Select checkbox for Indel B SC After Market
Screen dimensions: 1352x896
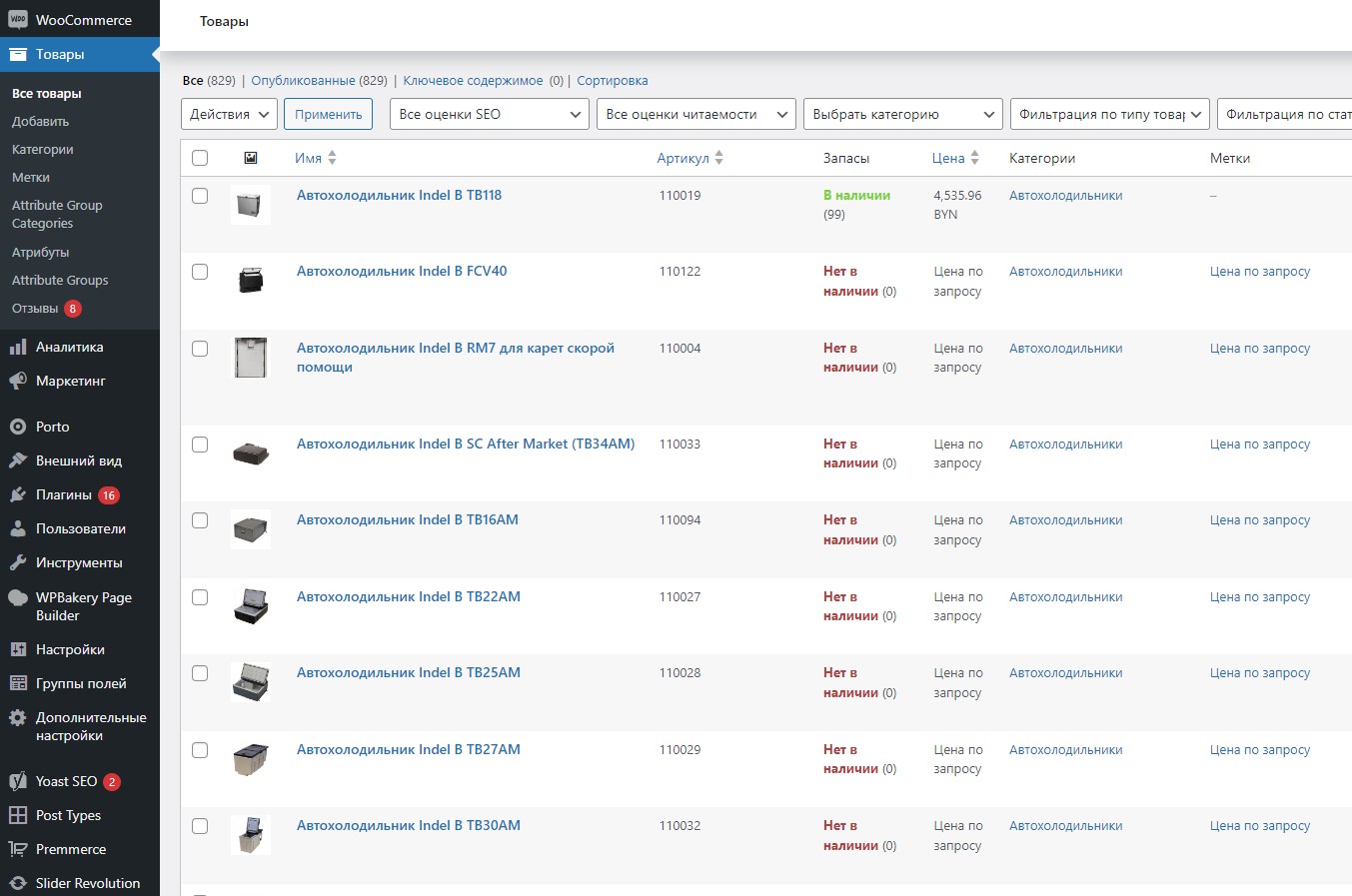pos(200,445)
